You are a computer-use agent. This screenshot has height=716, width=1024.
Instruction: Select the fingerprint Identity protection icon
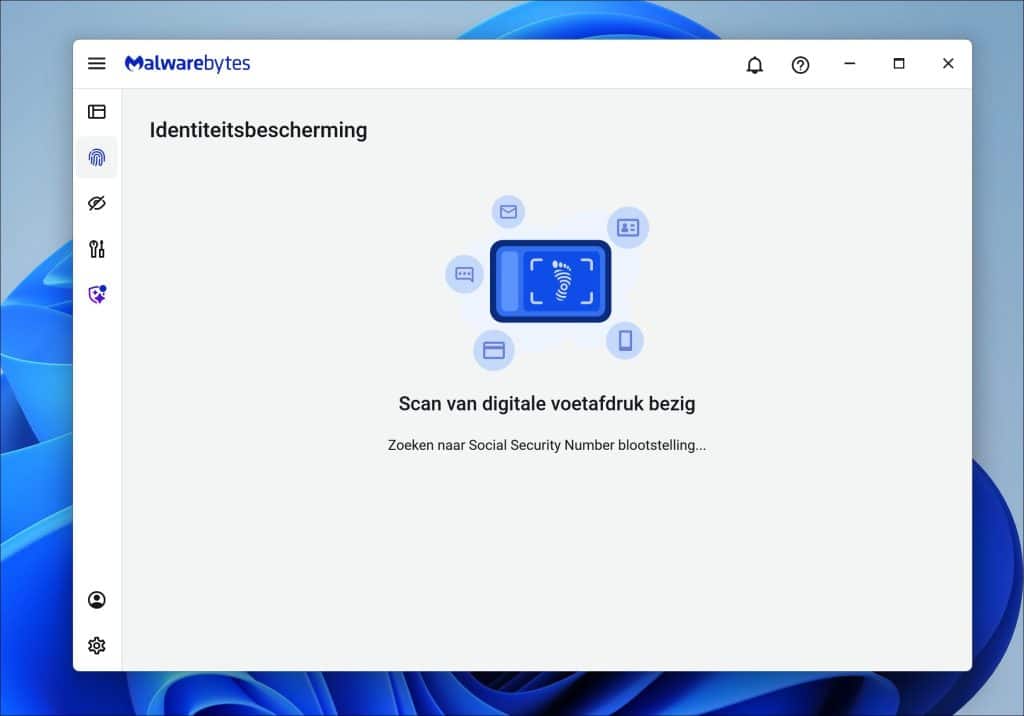click(96, 157)
